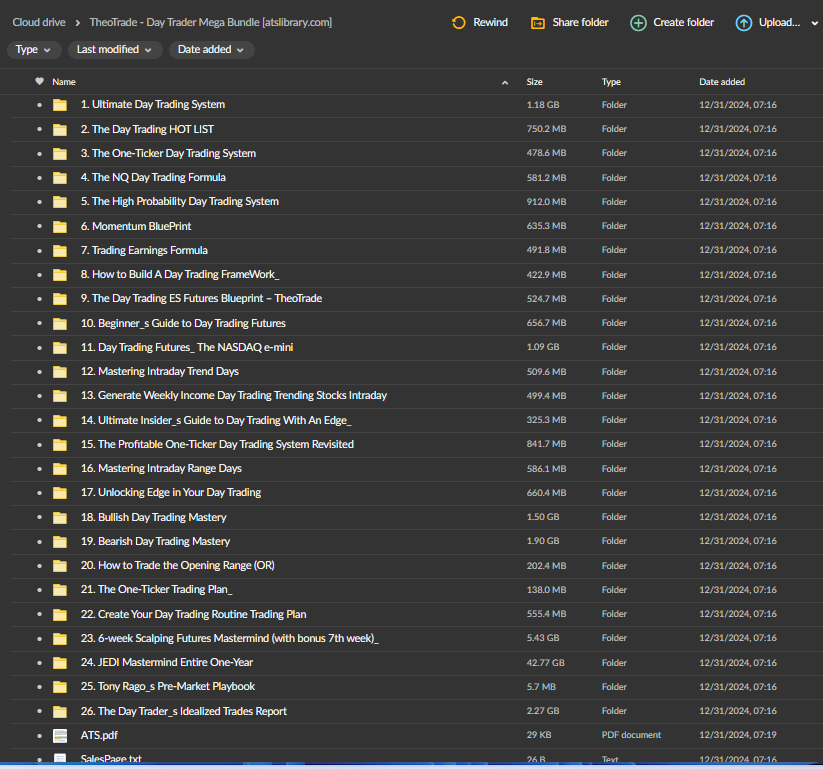The height and width of the screenshot is (769, 823).
Task: Click the Upload arrow icon
Action: point(741,22)
